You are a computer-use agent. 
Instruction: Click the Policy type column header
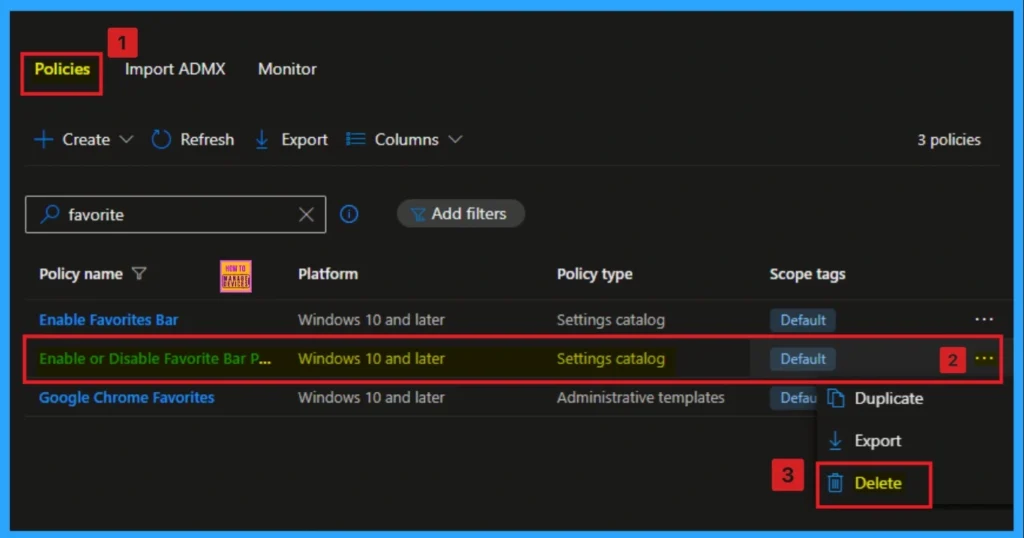coord(594,274)
